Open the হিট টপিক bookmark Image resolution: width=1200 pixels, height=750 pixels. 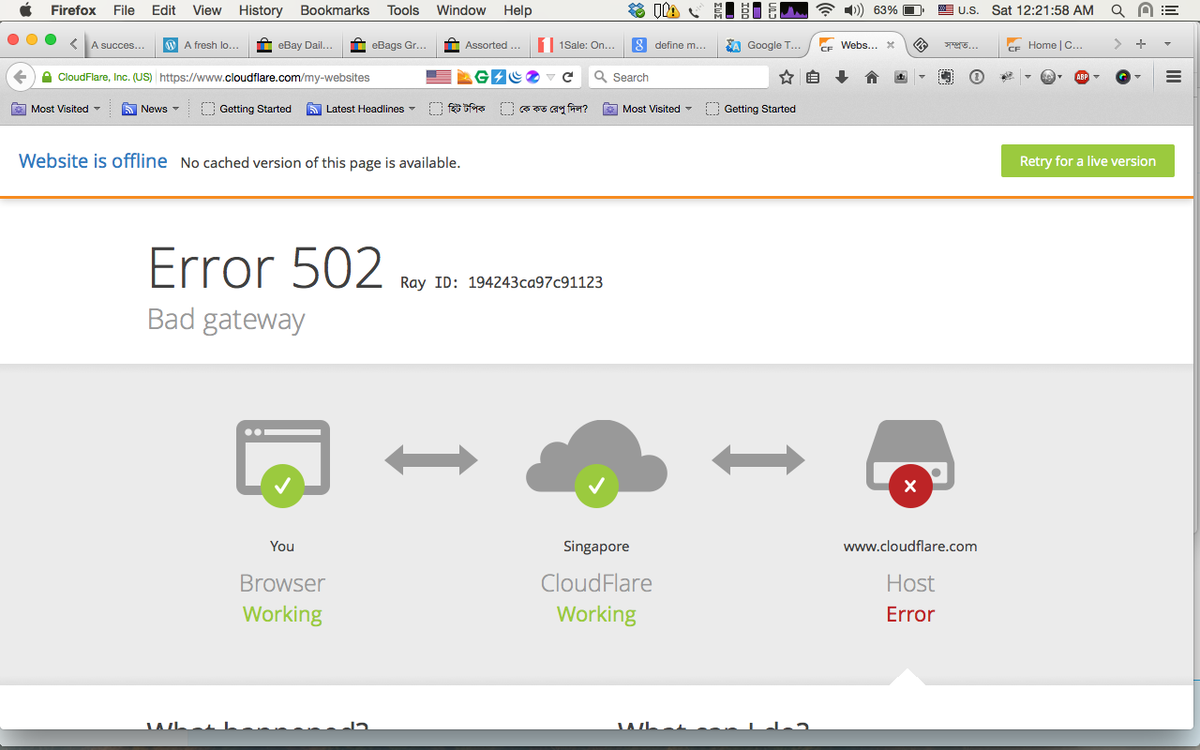(x=457, y=109)
